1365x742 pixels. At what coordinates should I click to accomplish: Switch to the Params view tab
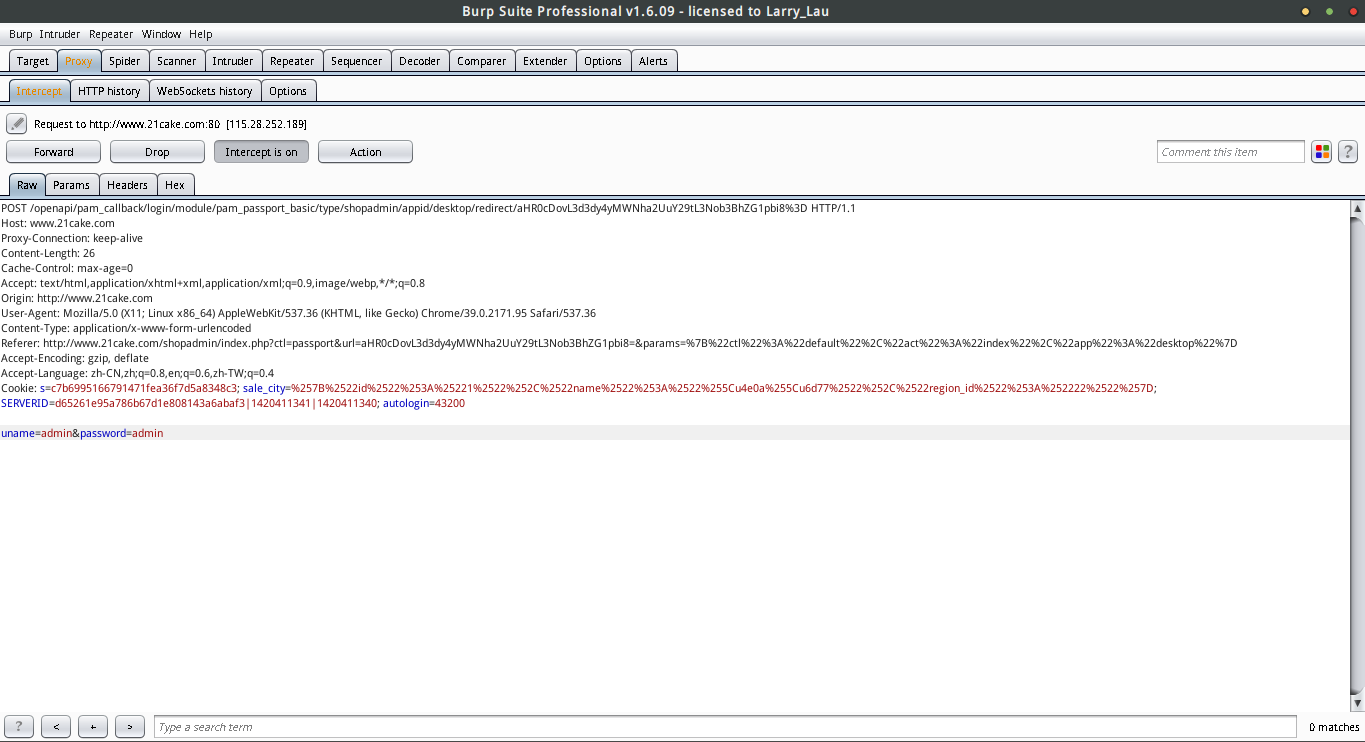point(72,185)
